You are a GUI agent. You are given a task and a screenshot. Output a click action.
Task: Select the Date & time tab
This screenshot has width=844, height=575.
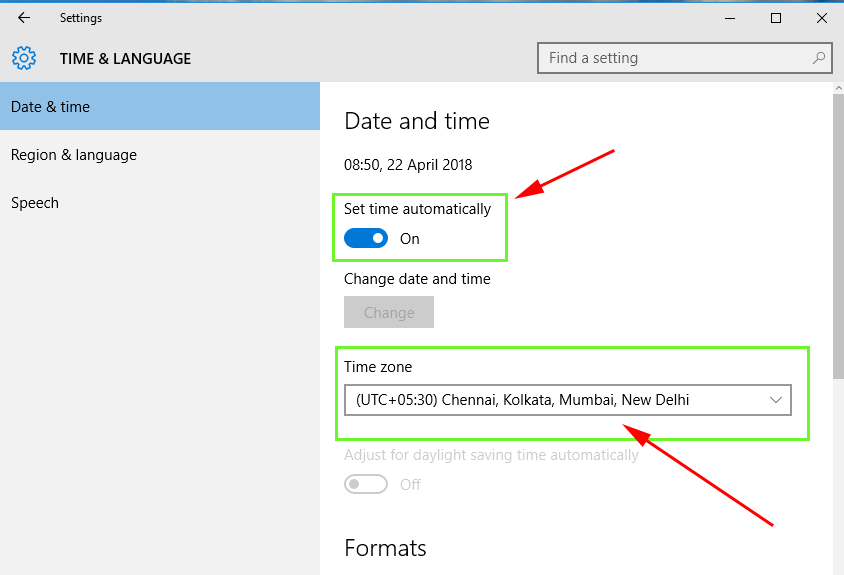pyautogui.click(x=160, y=107)
